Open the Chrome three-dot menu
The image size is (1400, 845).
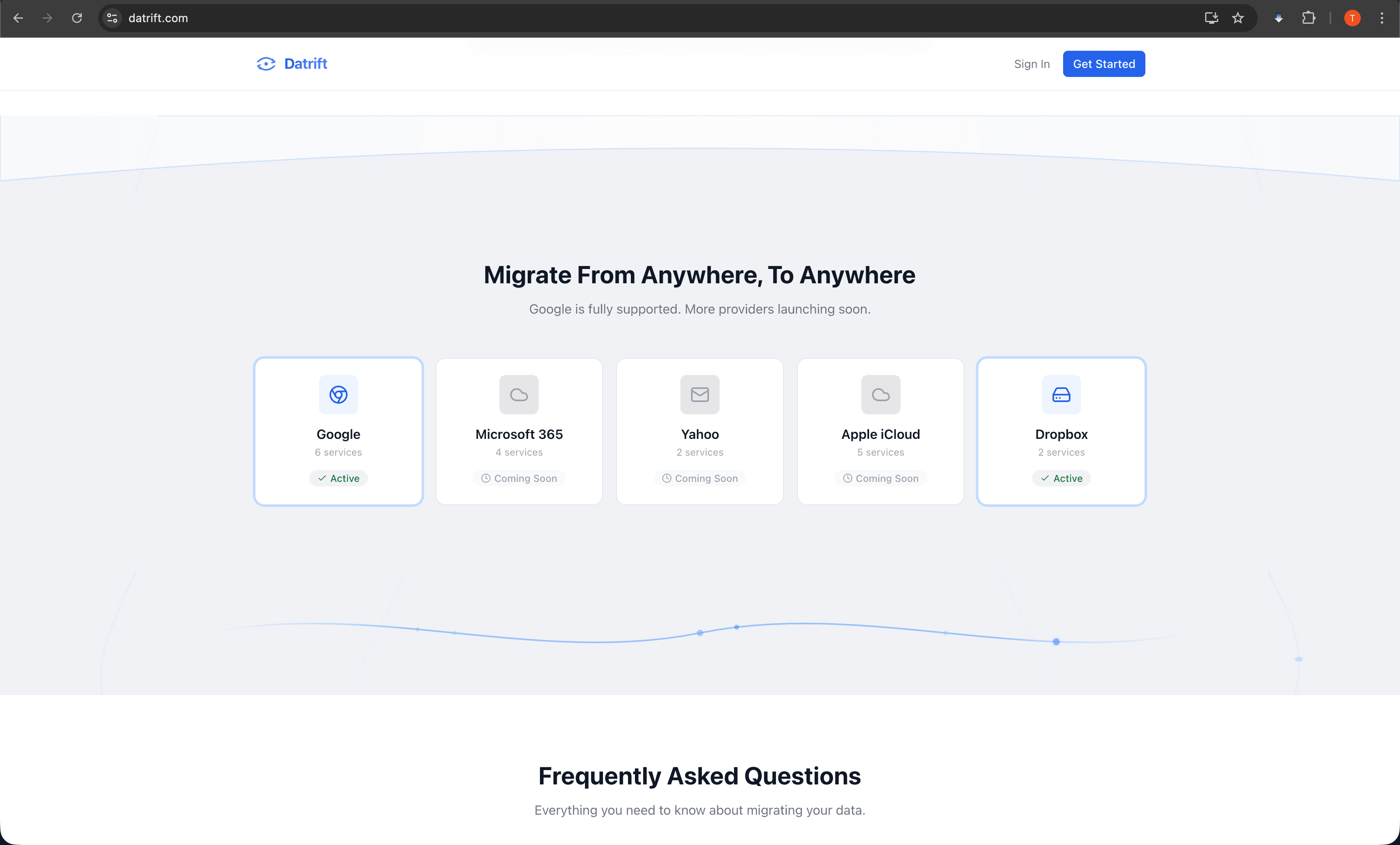click(1382, 18)
